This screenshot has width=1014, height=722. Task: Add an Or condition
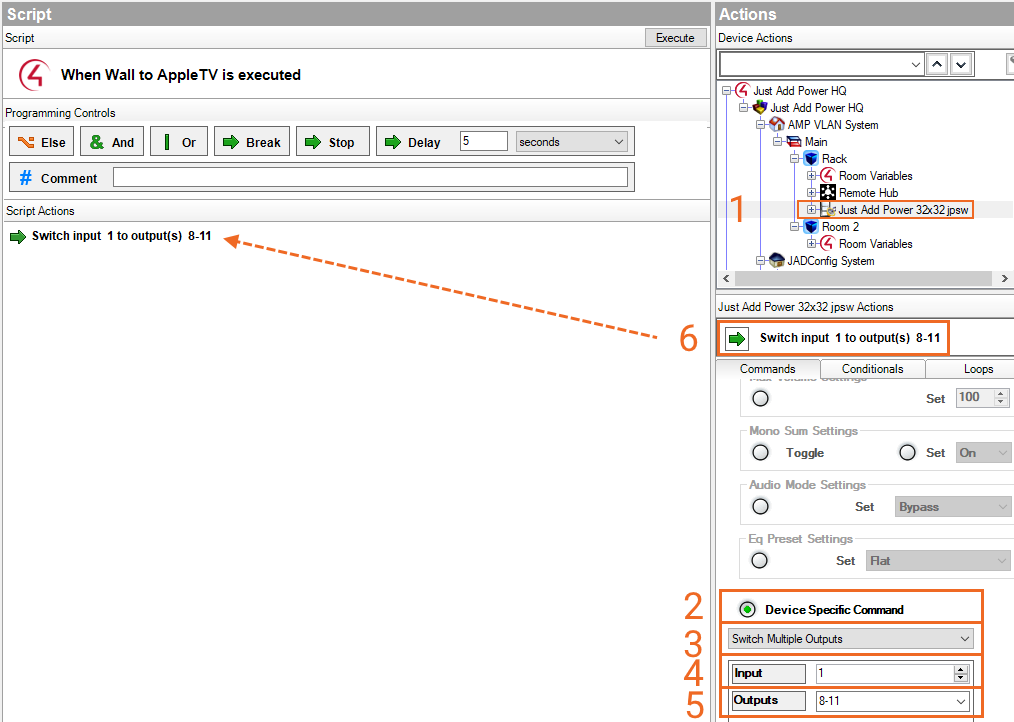pos(179,142)
